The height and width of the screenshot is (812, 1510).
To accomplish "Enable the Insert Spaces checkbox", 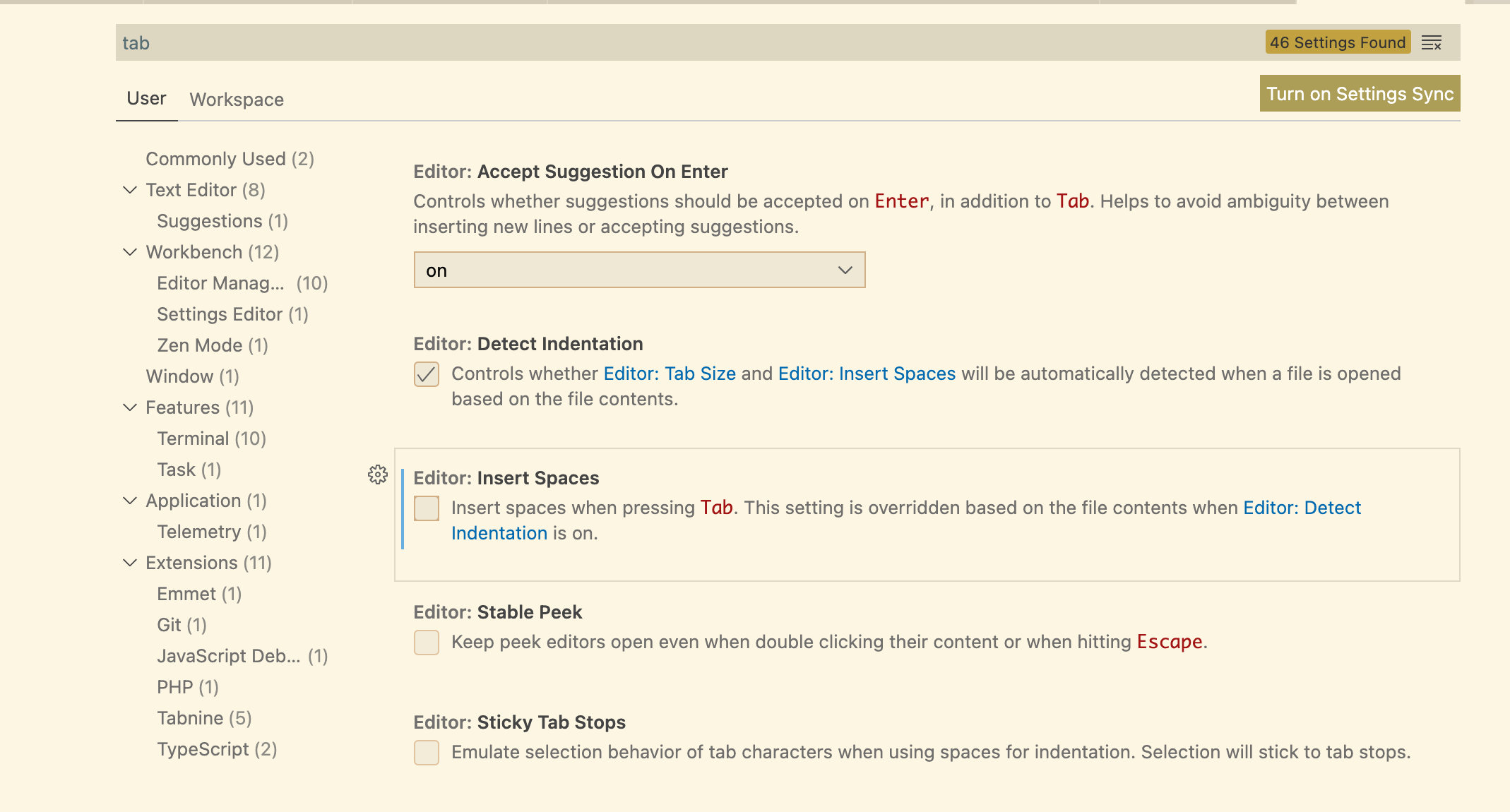I will tap(427, 508).
